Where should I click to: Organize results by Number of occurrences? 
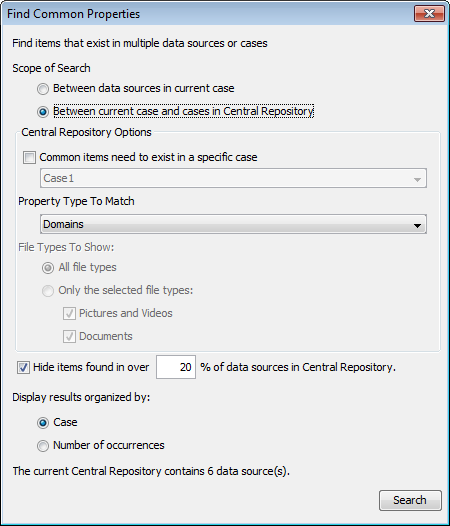click(43, 446)
